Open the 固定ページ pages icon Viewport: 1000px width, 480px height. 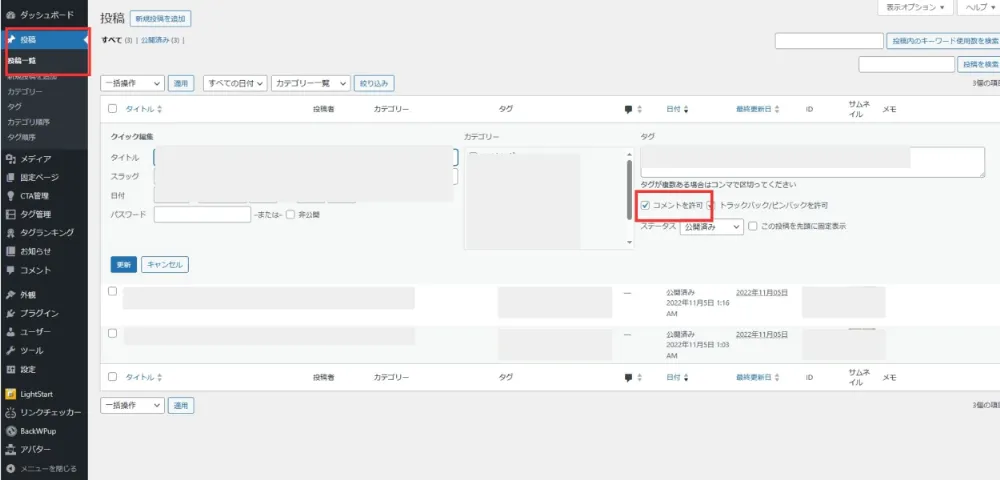(x=10, y=178)
